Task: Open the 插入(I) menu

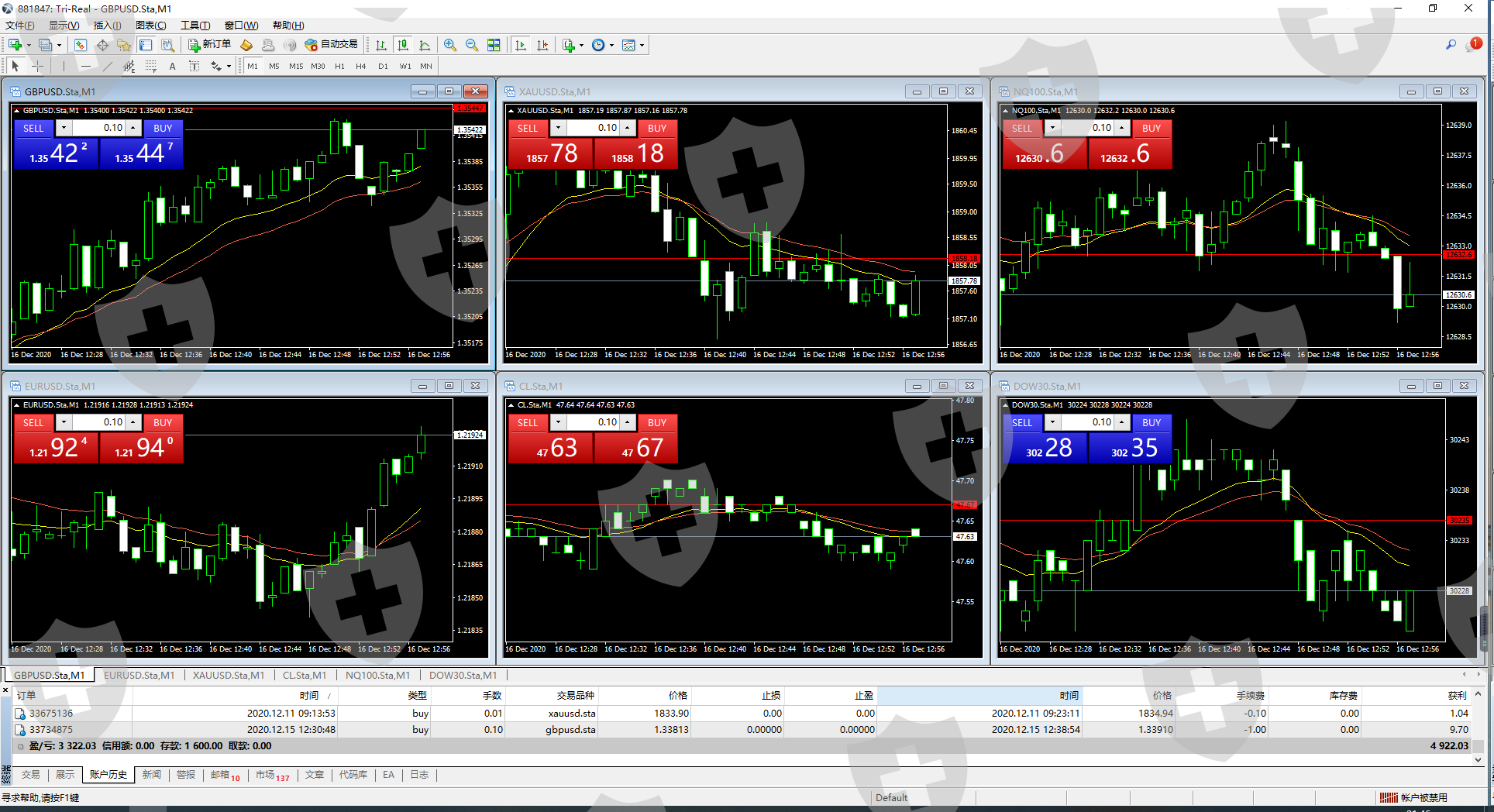Action: (x=107, y=26)
